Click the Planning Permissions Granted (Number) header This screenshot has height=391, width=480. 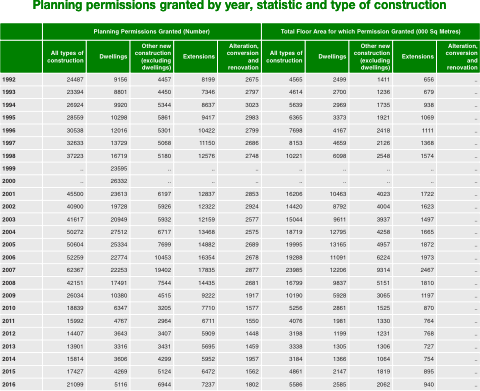click(152, 32)
